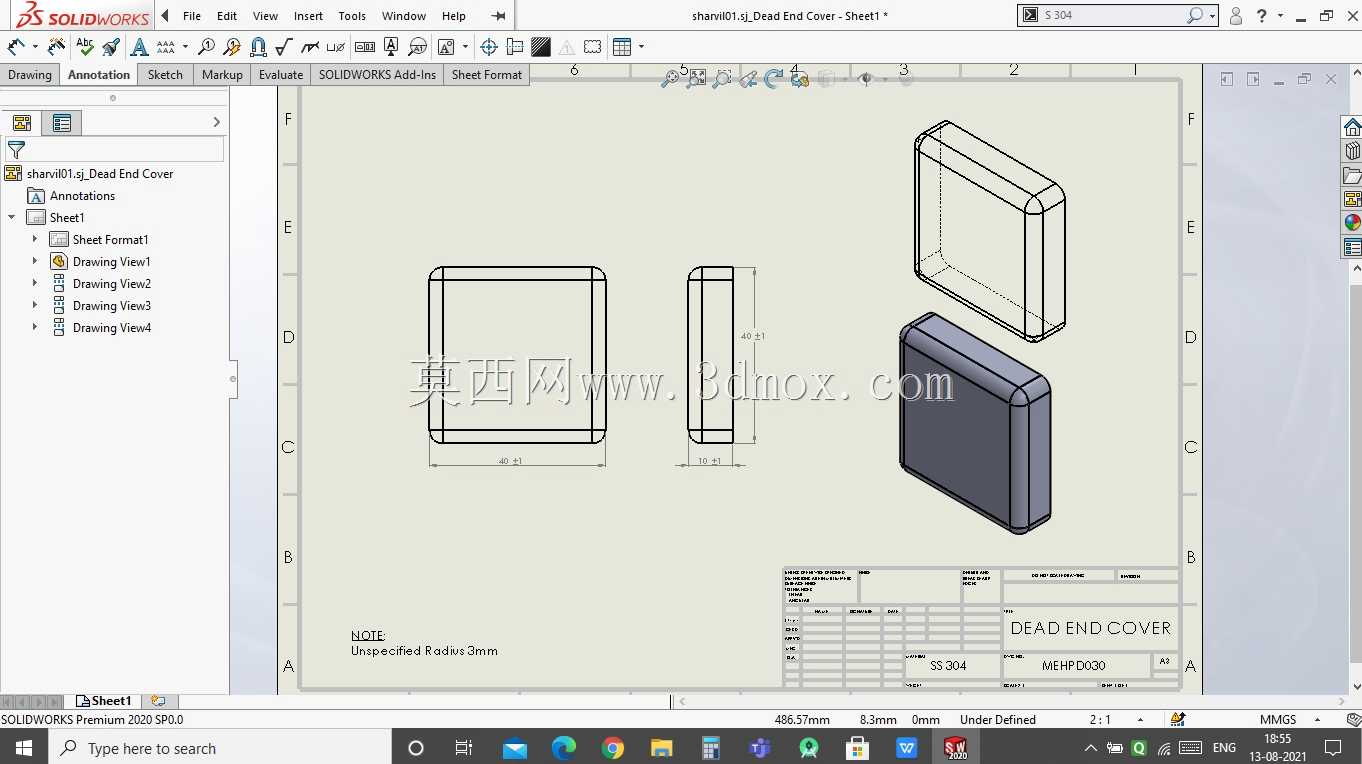Switch to the Sketch tab
1362x764 pixels.
(x=165, y=75)
